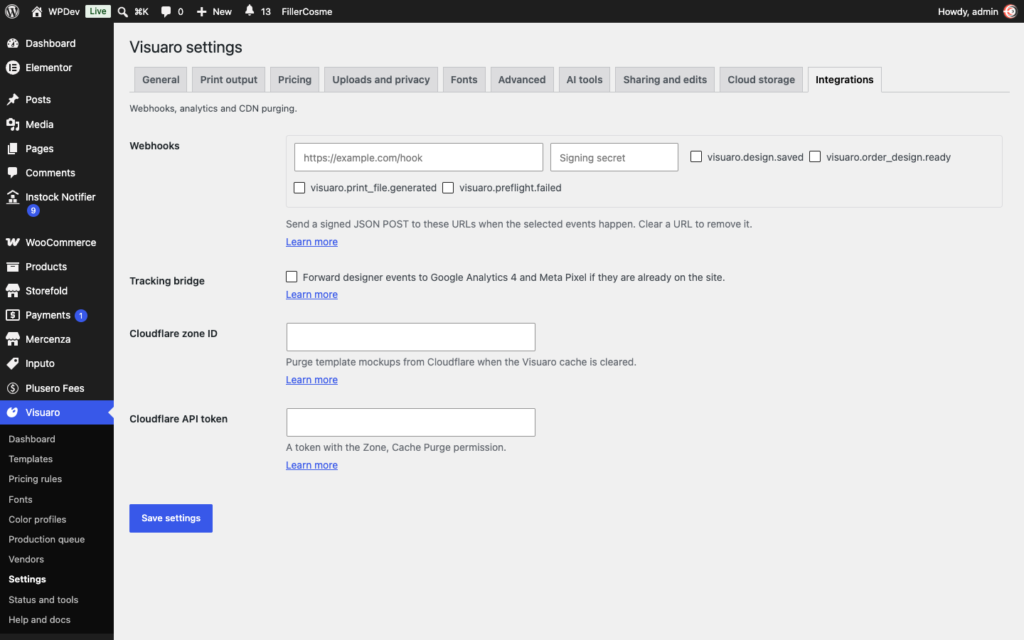Click the Mercenza store icon
The width and height of the screenshot is (1024, 640).
click(12, 339)
